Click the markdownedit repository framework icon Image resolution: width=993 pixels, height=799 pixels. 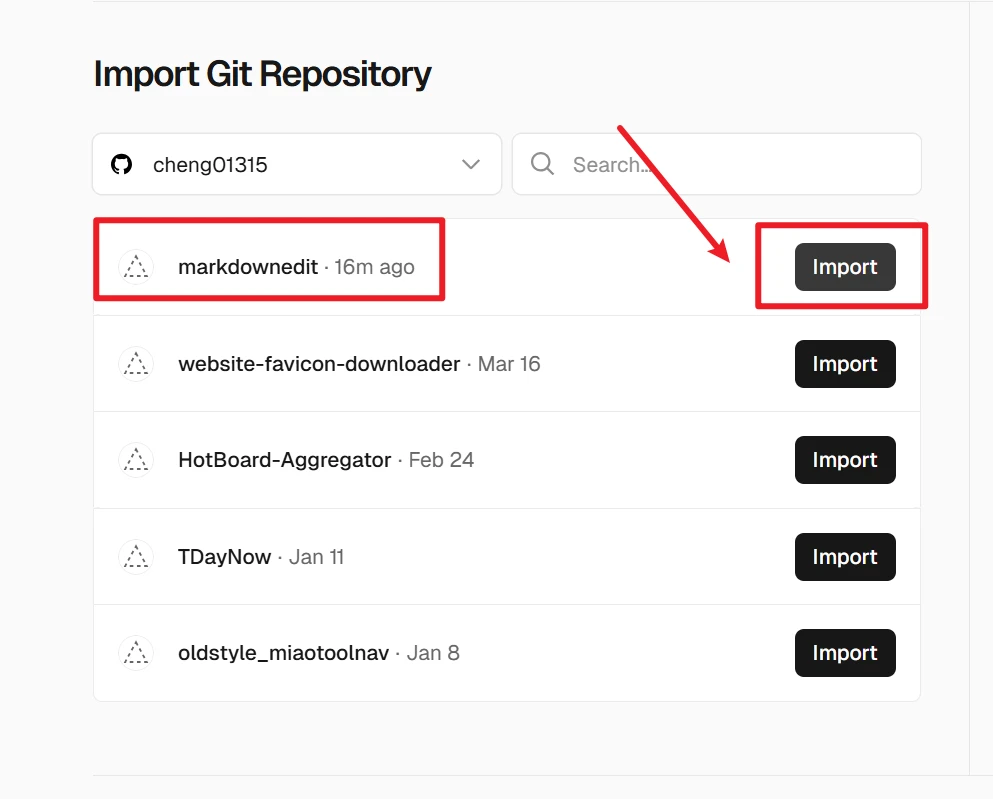pos(136,267)
